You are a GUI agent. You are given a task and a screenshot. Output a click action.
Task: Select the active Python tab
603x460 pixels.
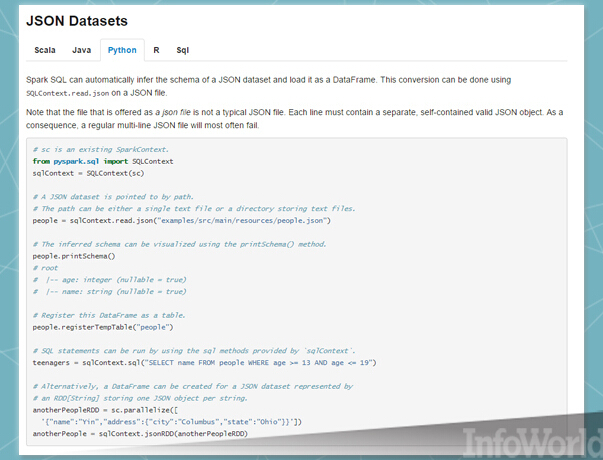pos(122,50)
